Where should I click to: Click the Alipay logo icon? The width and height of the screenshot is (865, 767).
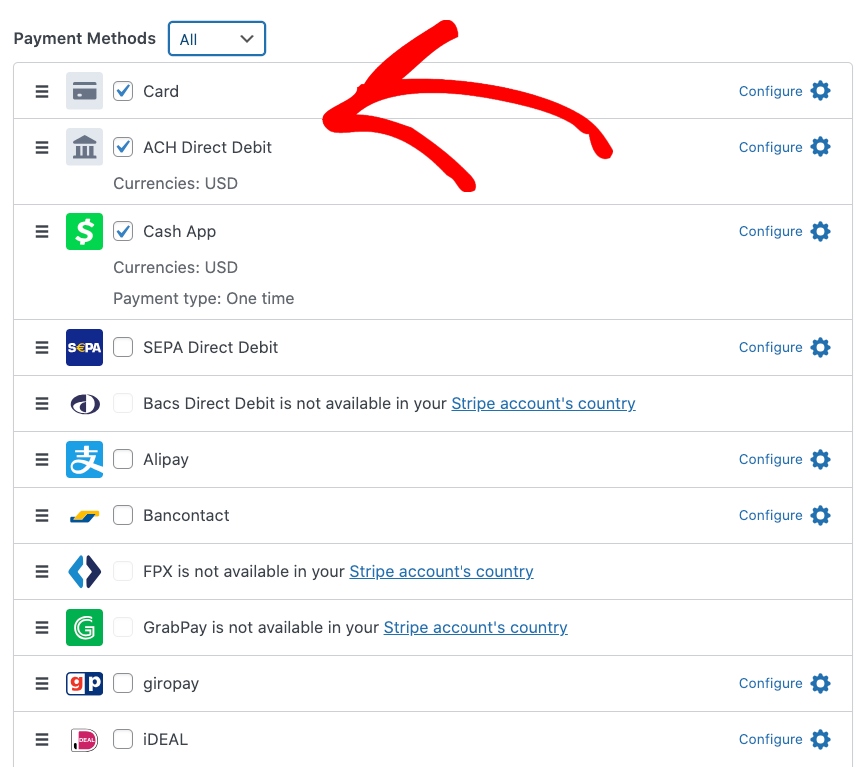(x=84, y=459)
